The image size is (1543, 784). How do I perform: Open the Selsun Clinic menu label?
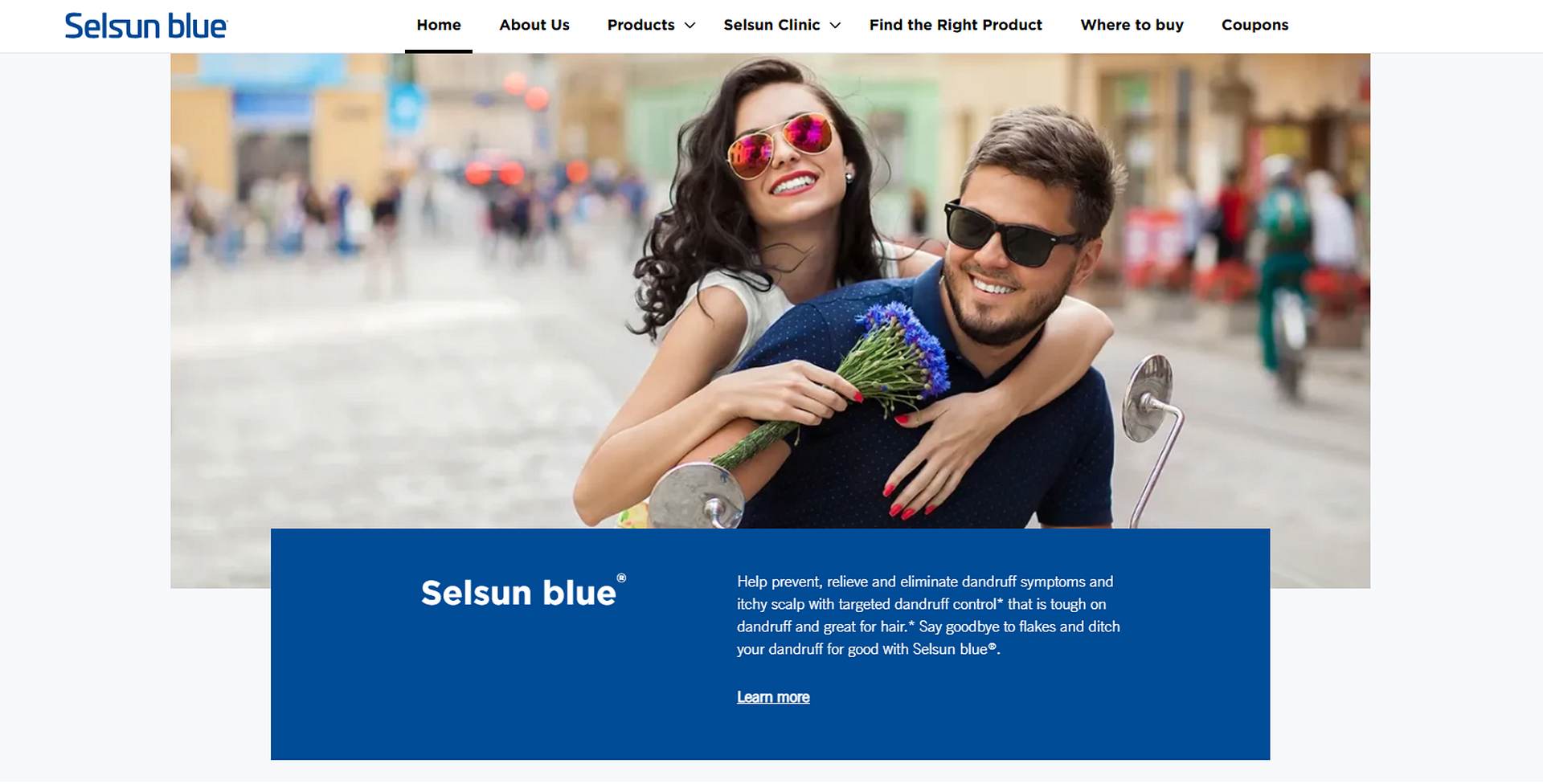point(771,25)
